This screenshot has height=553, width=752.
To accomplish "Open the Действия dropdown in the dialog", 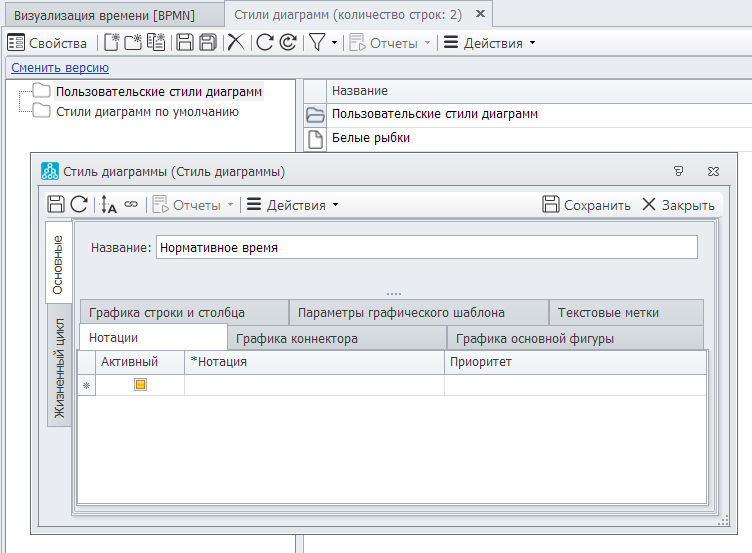I will [293, 205].
